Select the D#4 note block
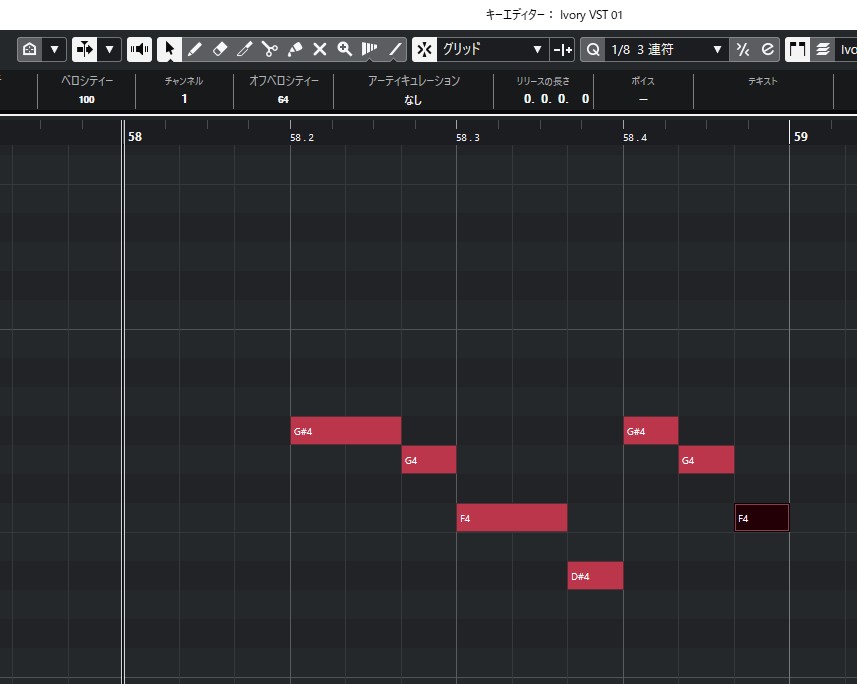The width and height of the screenshot is (857, 684). [x=595, y=576]
